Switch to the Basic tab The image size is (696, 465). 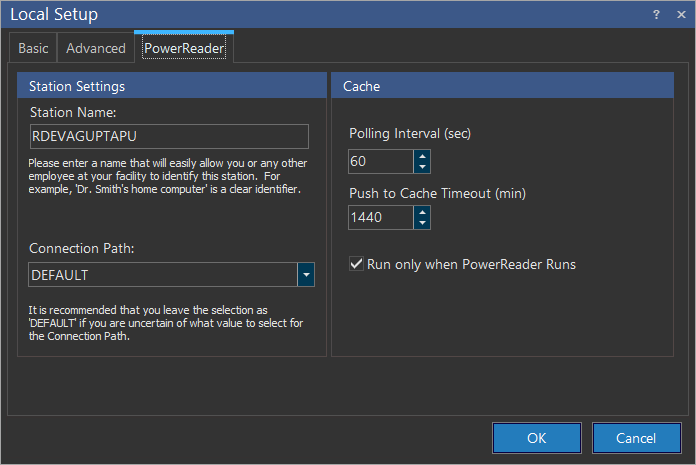coord(33,48)
